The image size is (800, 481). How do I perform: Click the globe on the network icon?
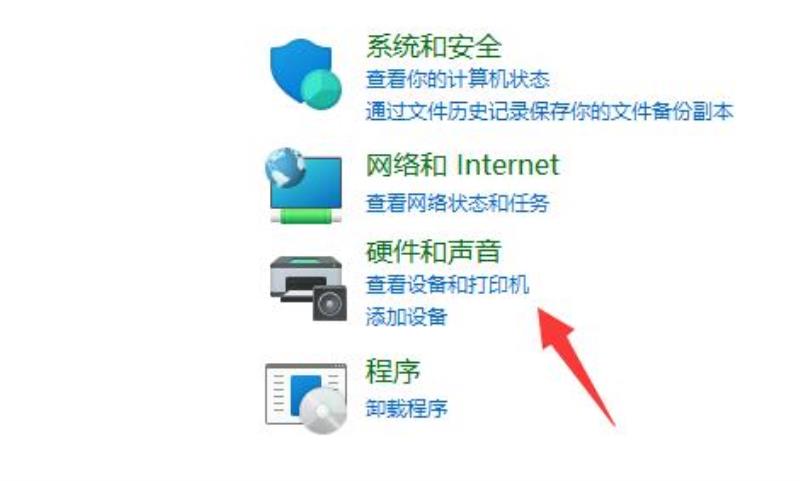tap(285, 167)
